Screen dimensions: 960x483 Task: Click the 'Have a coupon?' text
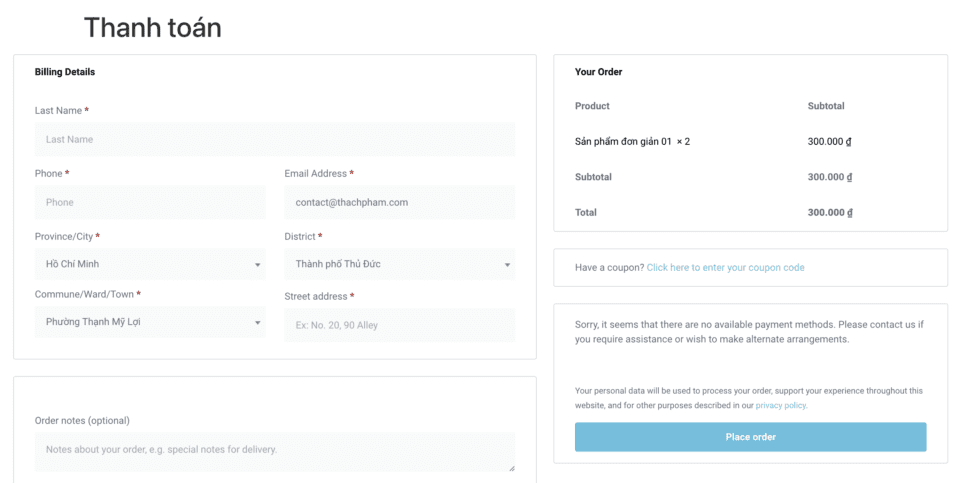tap(609, 268)
